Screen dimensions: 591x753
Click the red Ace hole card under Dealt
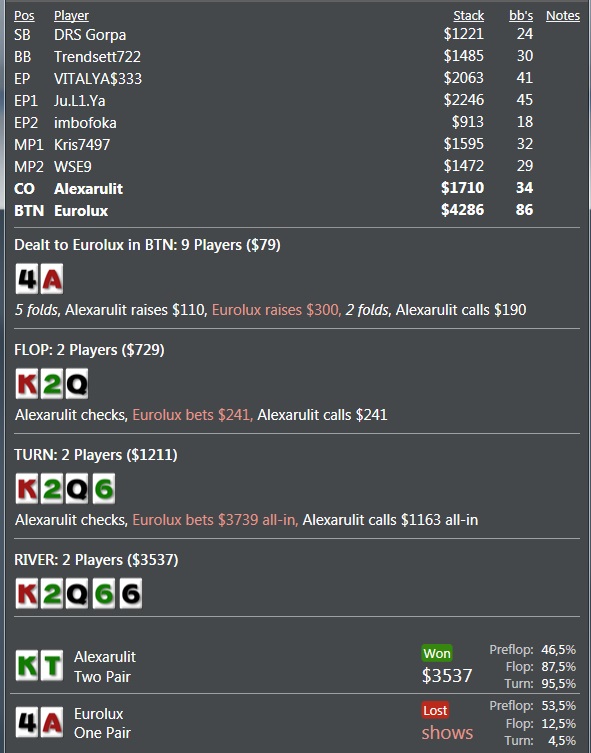click(x=52, y=279)
